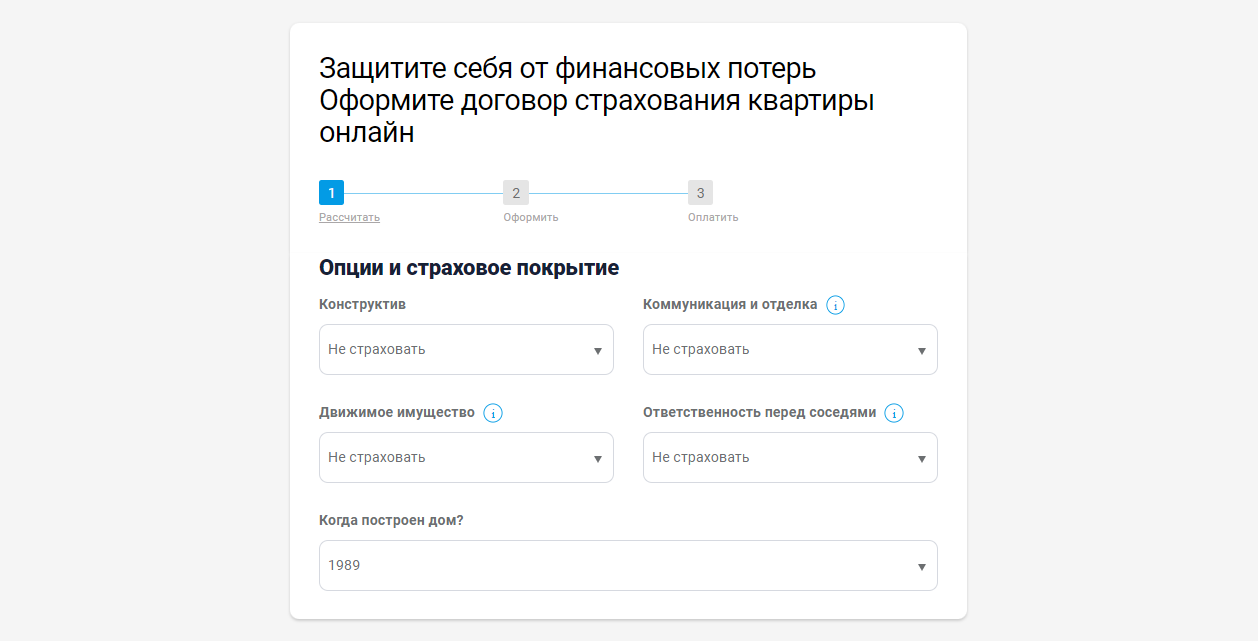Select the step 2 number badge

[x=516, y=193]
